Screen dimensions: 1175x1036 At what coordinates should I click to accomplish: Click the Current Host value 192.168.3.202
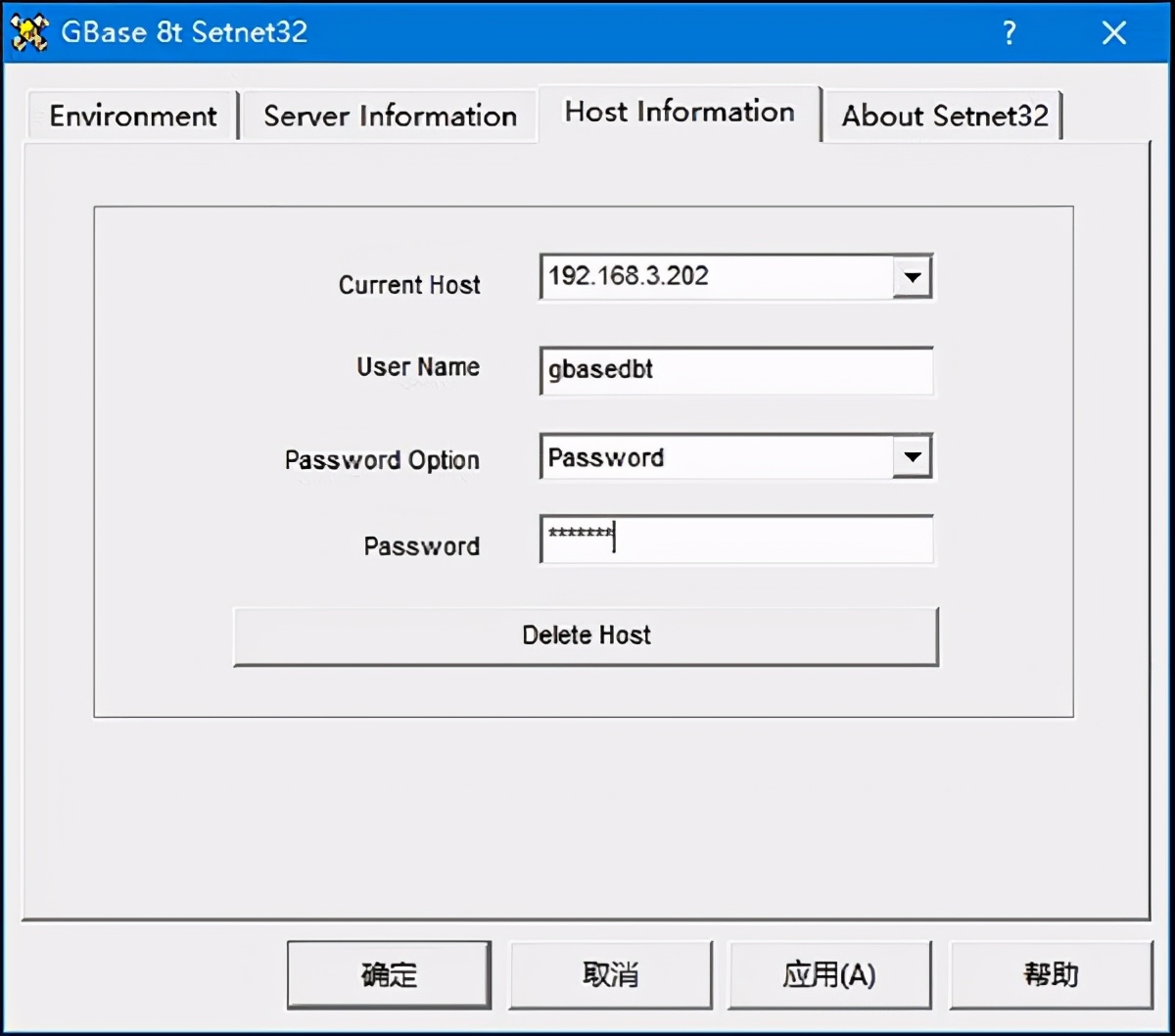click(x=628, y=276)
